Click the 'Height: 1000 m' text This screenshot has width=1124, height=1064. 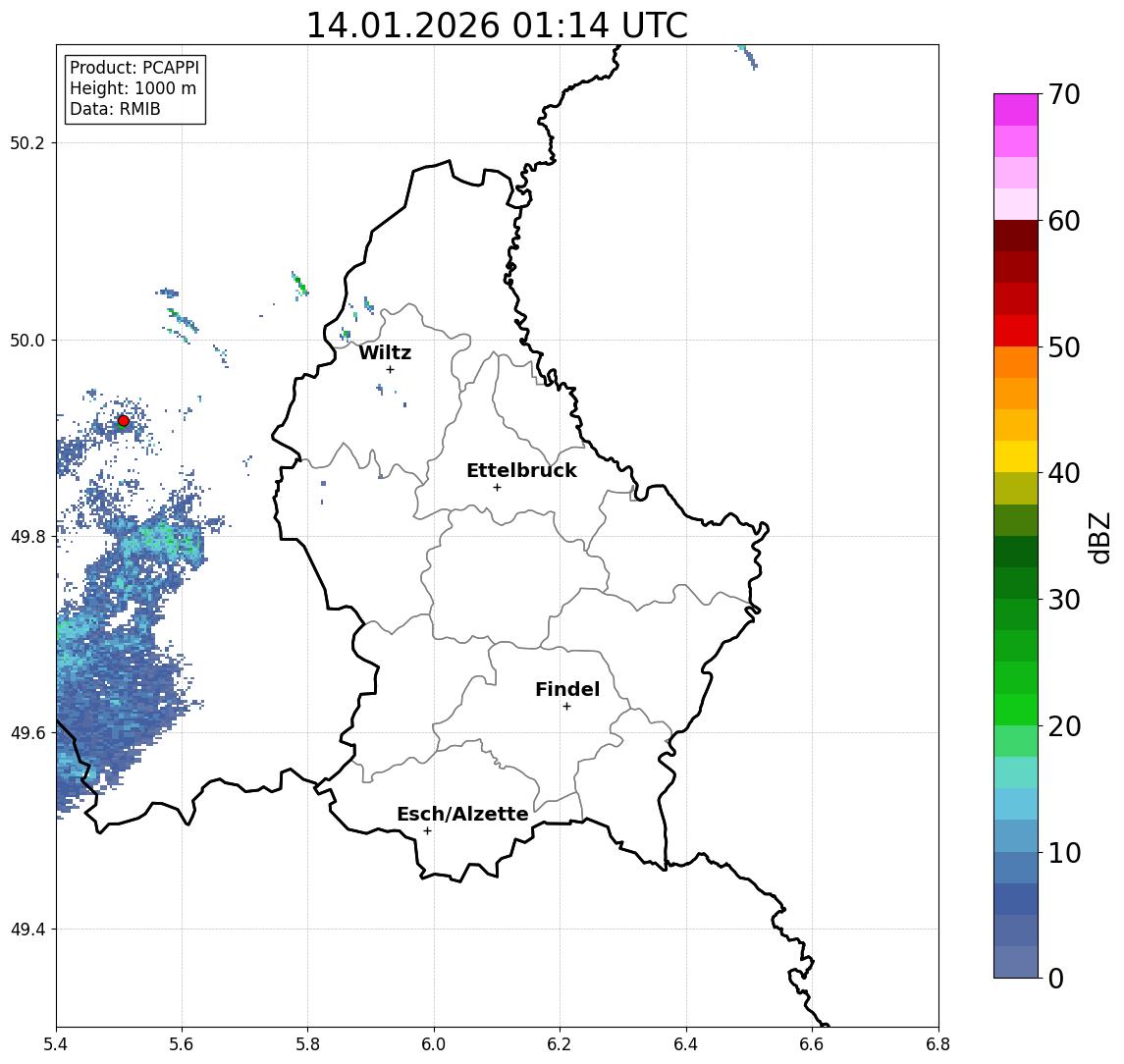[133, 88]
